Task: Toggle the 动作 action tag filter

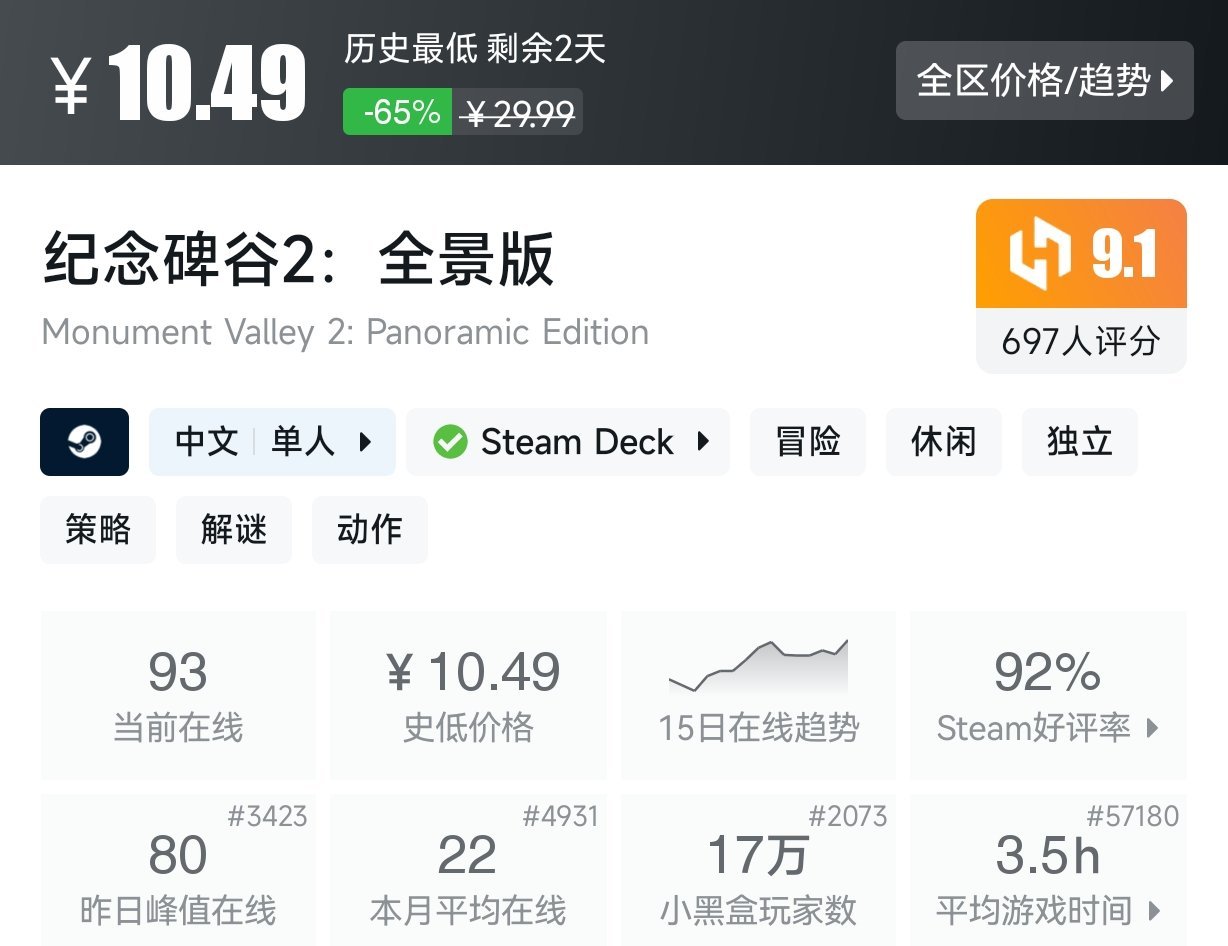Action: click(x=370, y=531)
